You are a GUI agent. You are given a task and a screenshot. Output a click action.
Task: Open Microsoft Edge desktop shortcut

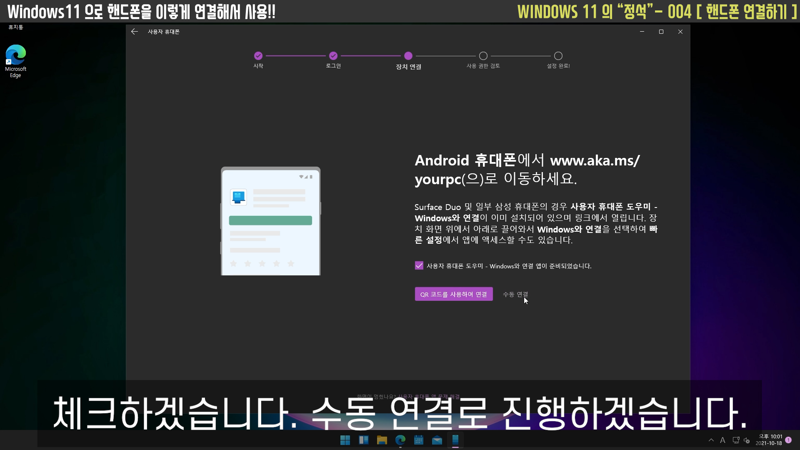pos(15,61)
